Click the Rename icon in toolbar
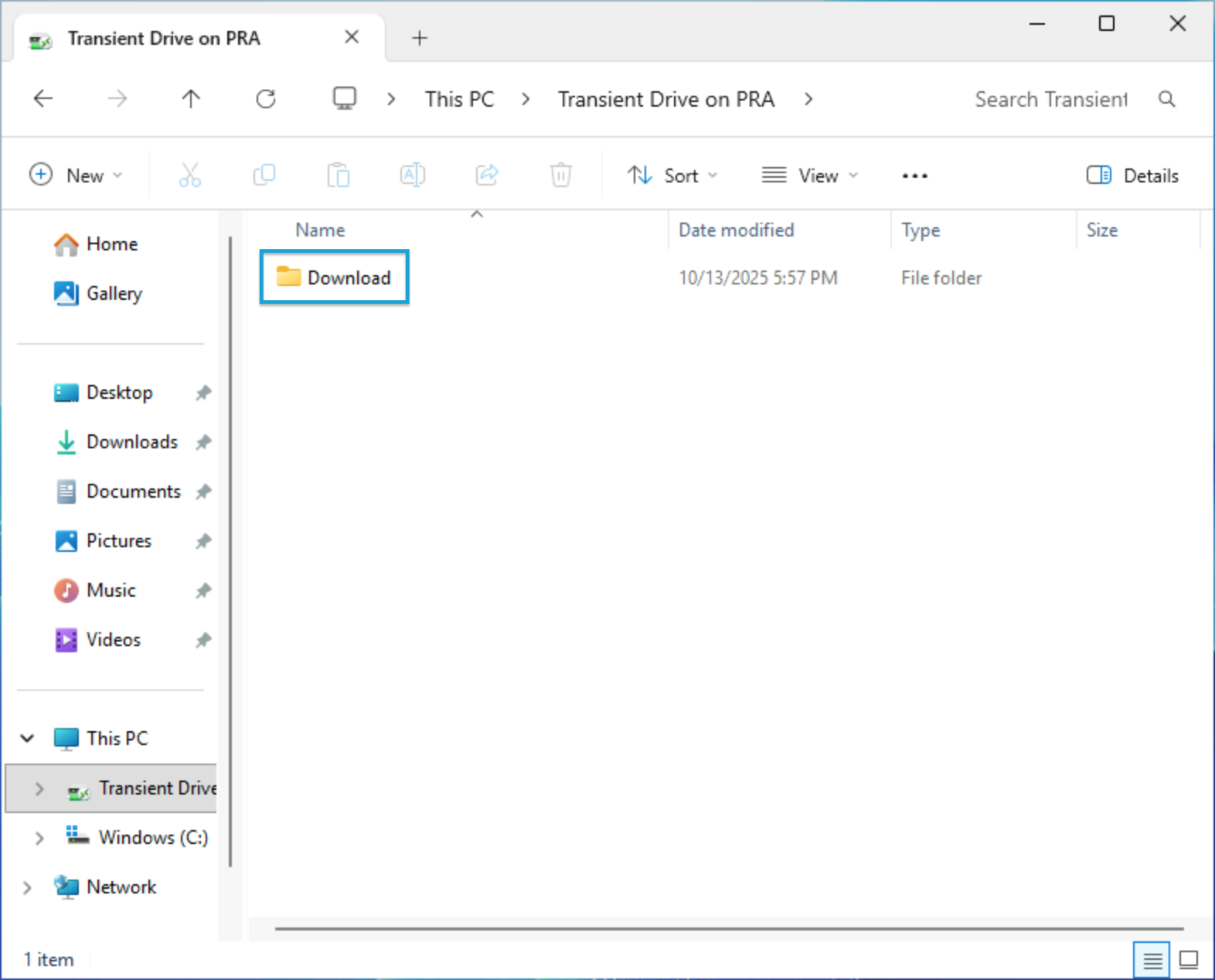The width and height of the screenshot is (1215, 980). pos(412,175)
